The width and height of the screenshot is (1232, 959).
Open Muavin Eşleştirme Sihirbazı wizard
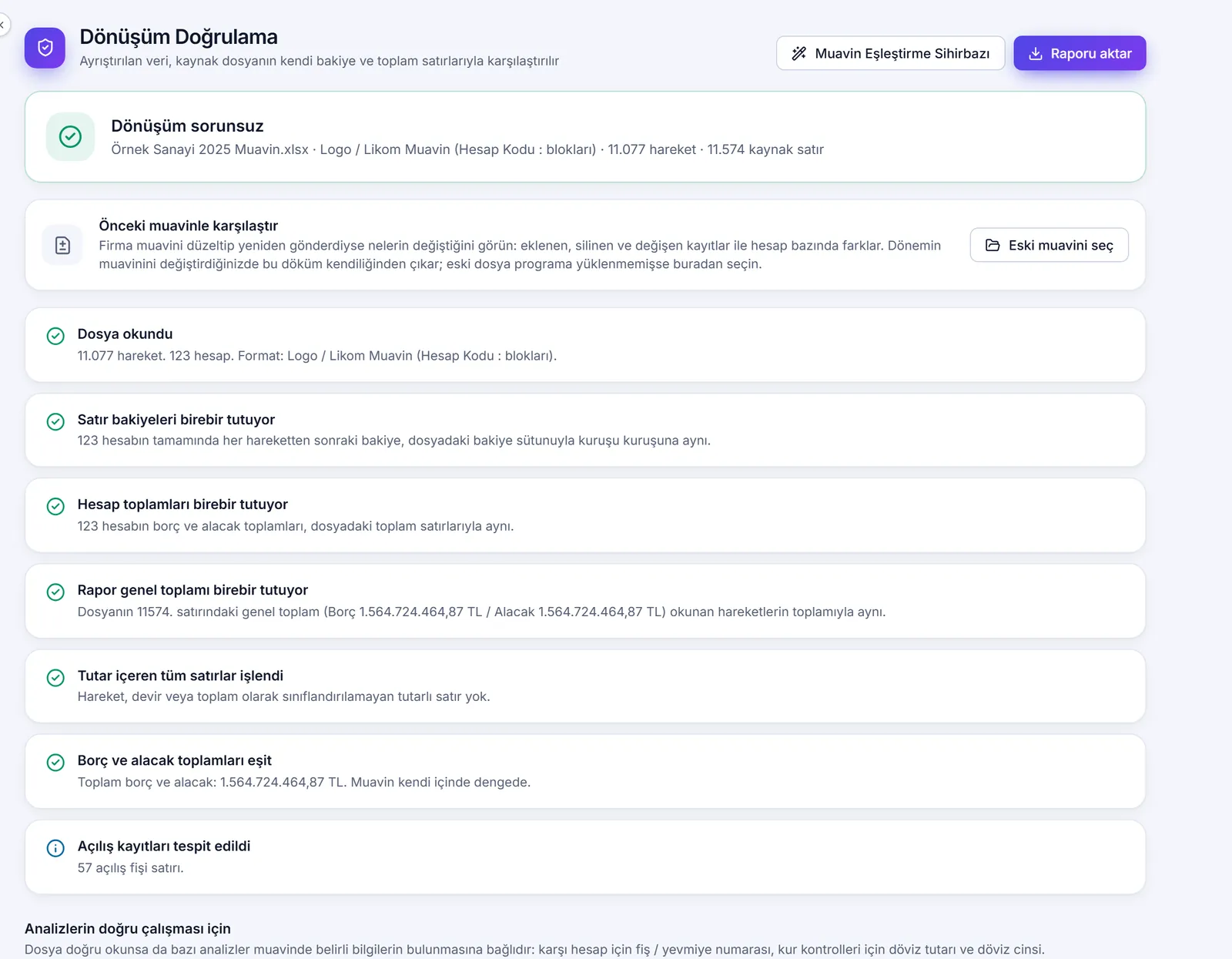[890, 53]
